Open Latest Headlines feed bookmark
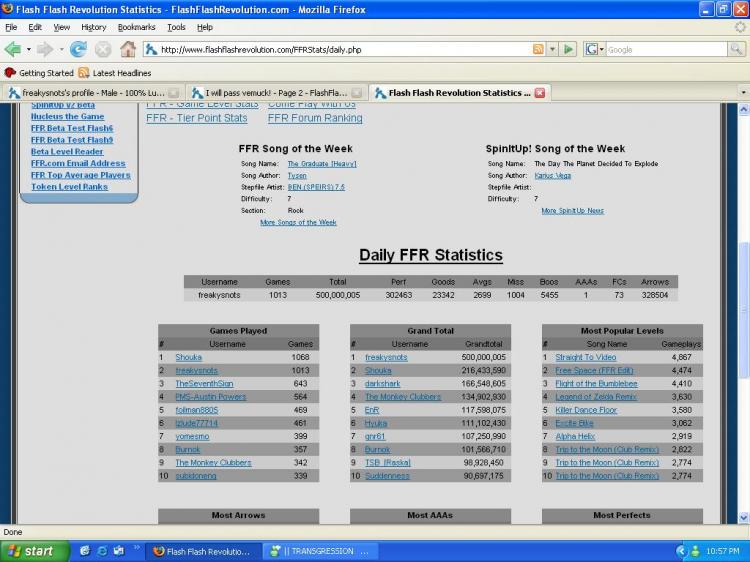Screen dimensions: 750x562 [x=115, y=73]
